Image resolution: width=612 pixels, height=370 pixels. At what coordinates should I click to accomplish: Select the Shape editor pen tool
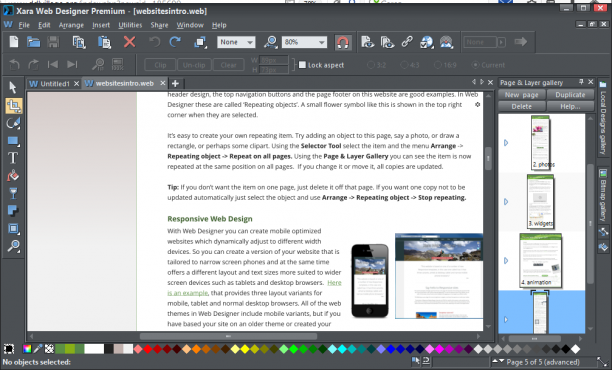[13, 123]
